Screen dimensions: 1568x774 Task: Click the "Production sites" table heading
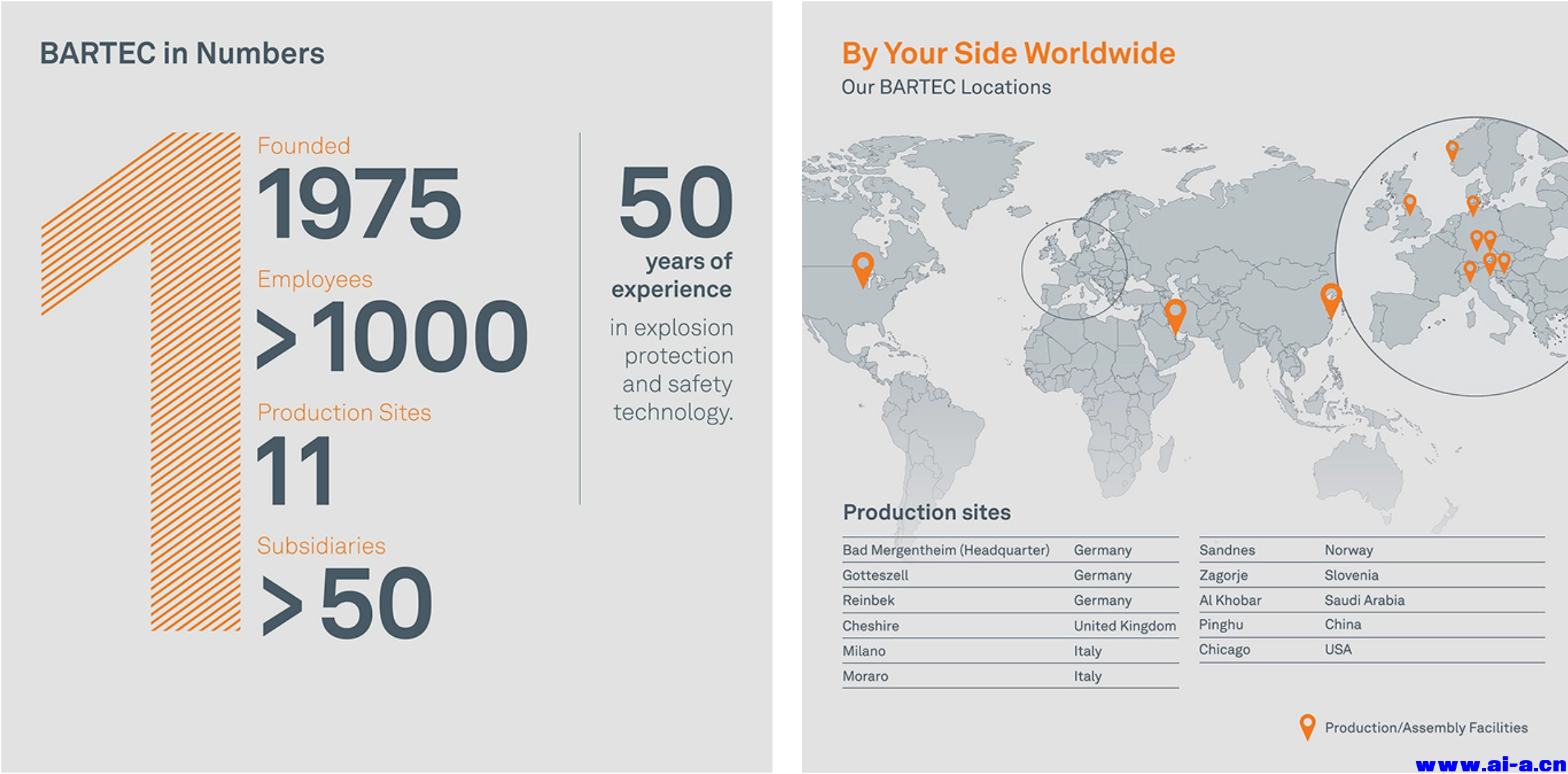coord(927,512)
